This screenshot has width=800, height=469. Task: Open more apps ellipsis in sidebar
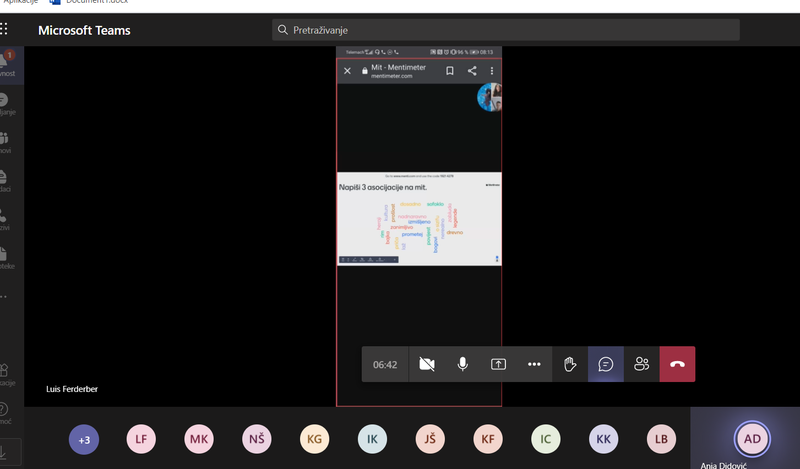pyautogui.click(x=4, y=297)
